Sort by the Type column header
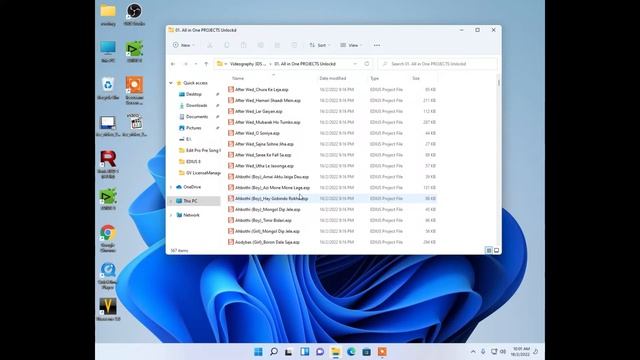 375,78
